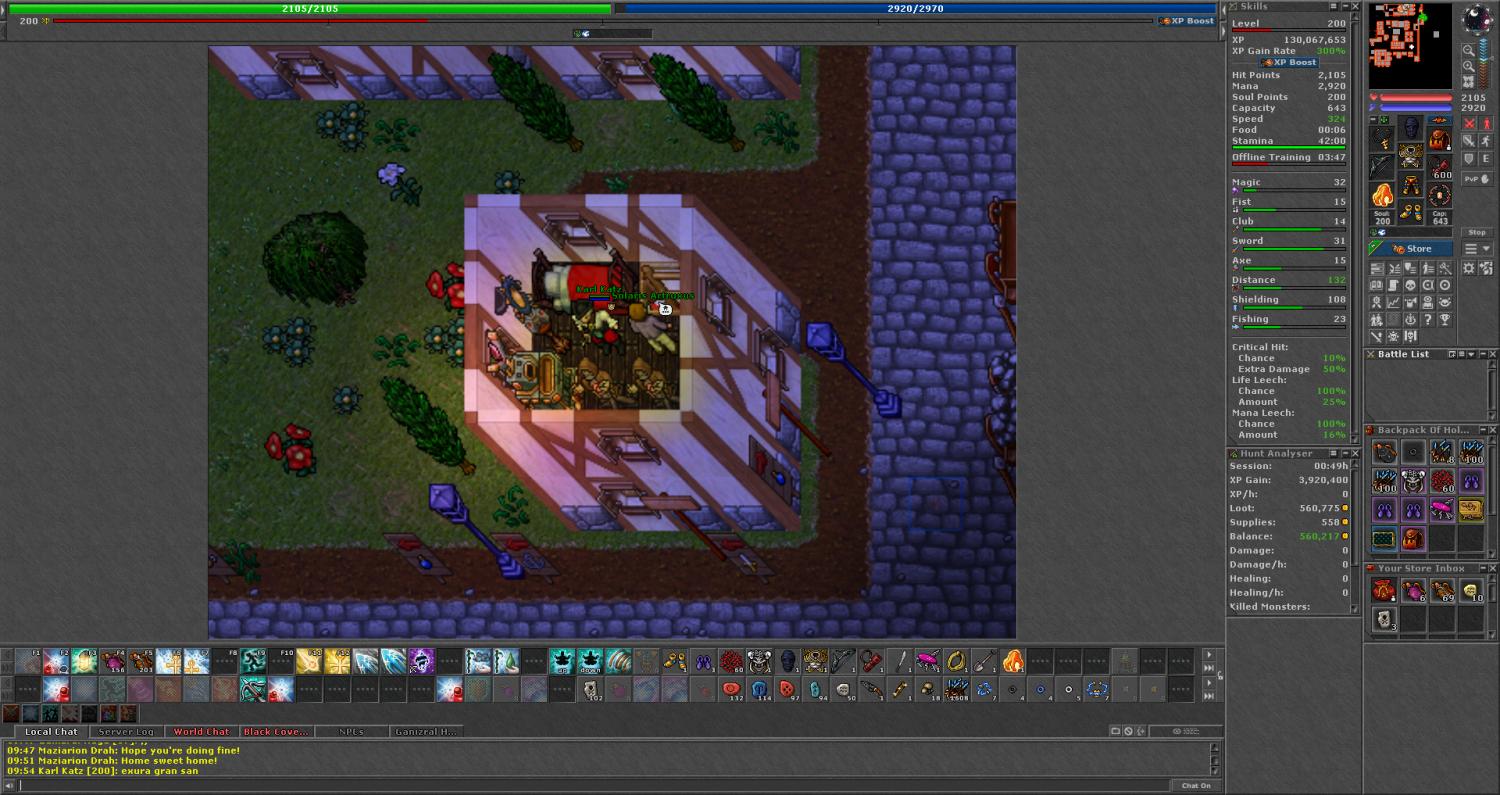
Task: Collapse the Skills panel header menu
Action: [x=1333, y=6]
